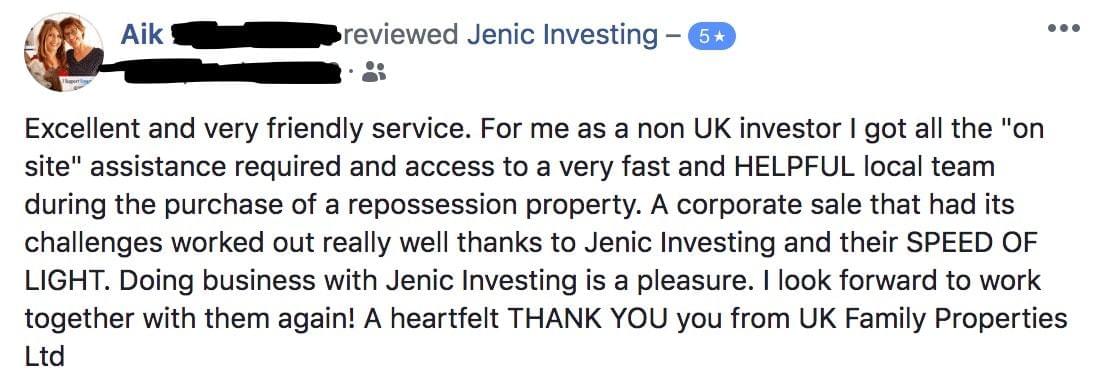Open the reviewer name Aik
1098x380 pixels.
141,34
